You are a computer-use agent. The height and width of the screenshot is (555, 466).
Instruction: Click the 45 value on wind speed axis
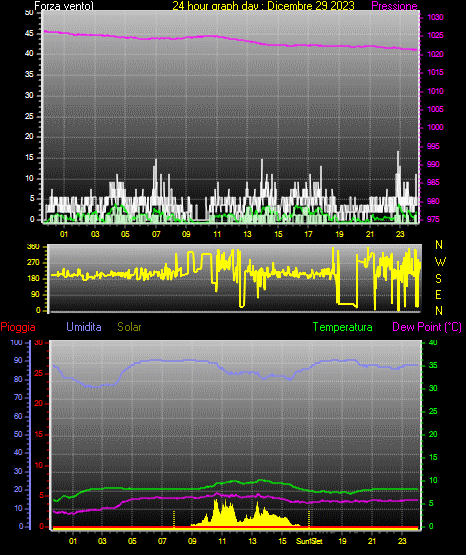coord(29,34)
